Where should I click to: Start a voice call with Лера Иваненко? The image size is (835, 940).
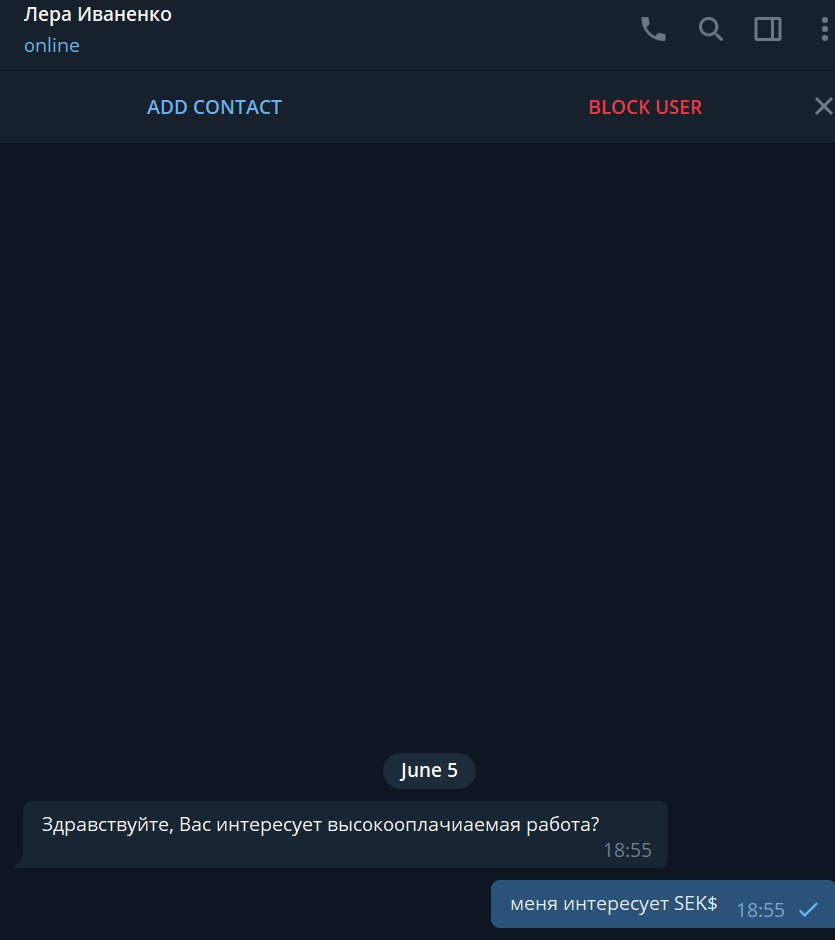[x=653, y=29]
